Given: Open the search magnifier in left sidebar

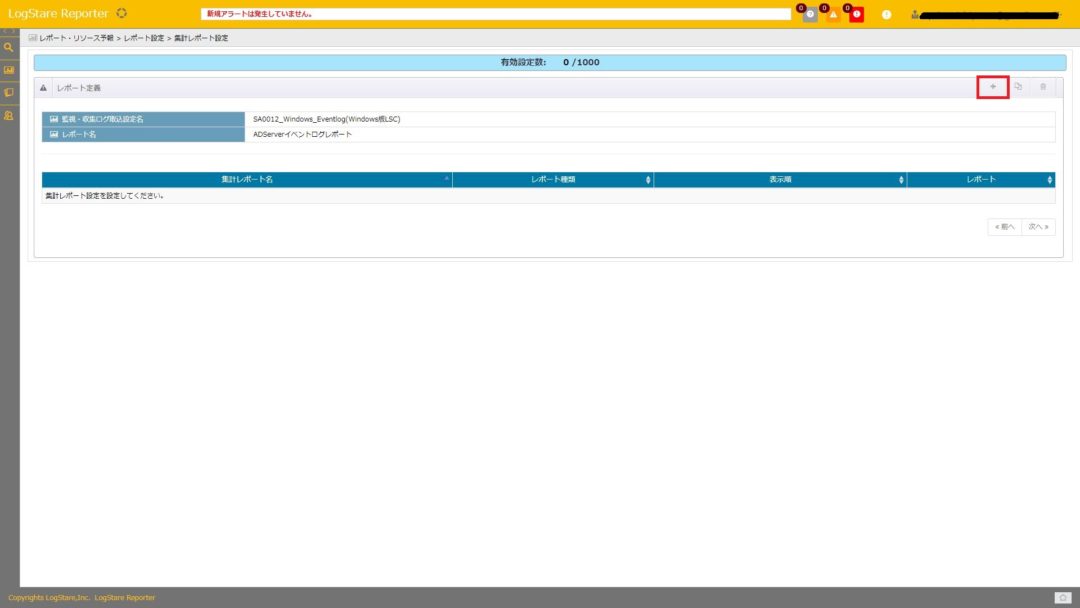Looking at the screenshot, I should tap(9, 47).
